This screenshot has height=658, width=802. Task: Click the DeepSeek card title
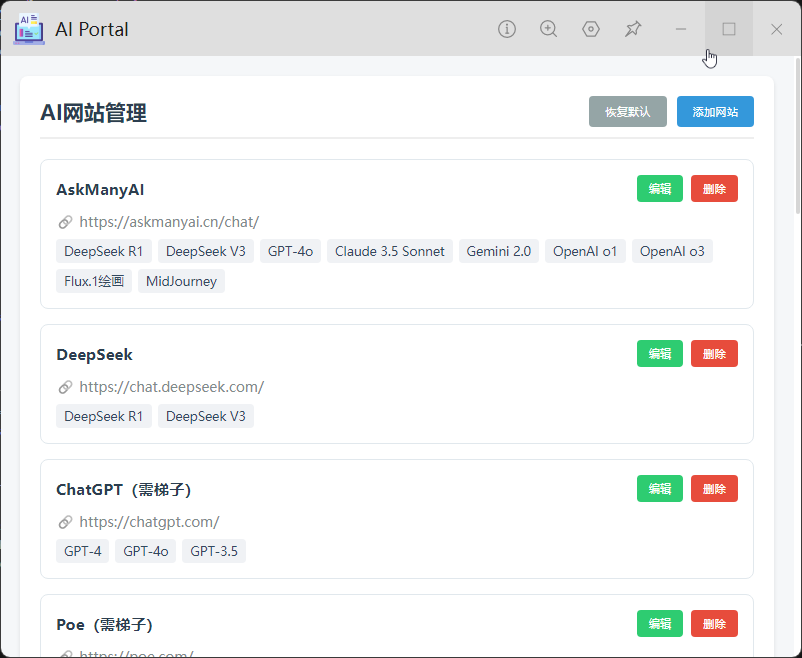(95, 355)
